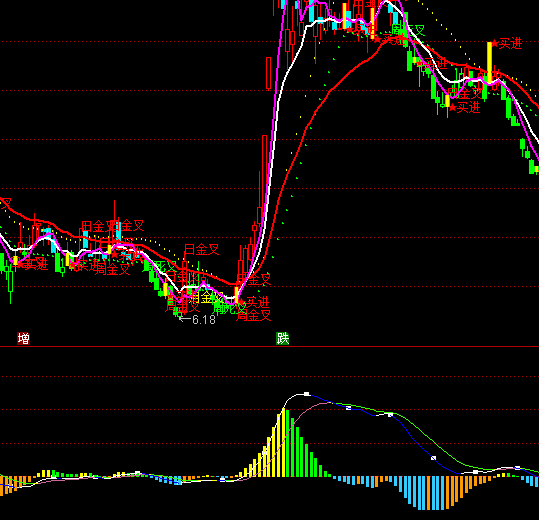Image resolution: width=539 pixels, height=520 pixels.
Task: Select the large hollow red candlestick mid-surge
Action: click(x=264, y=178)
